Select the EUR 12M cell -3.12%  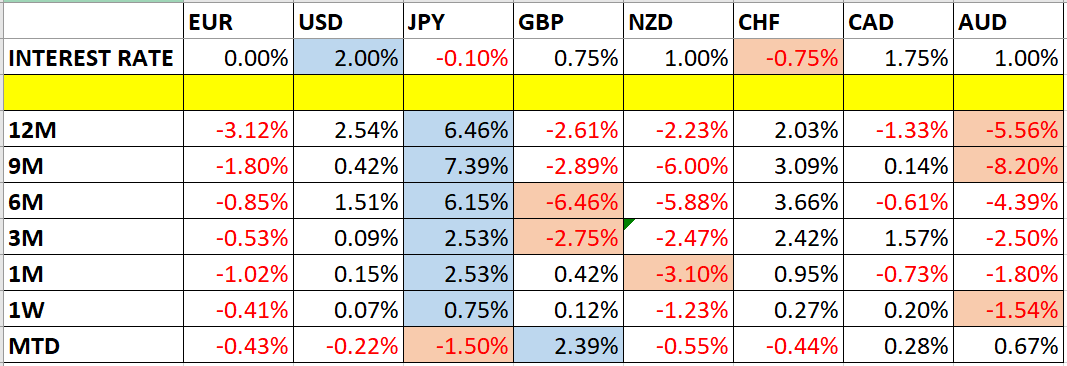point(238,129)
